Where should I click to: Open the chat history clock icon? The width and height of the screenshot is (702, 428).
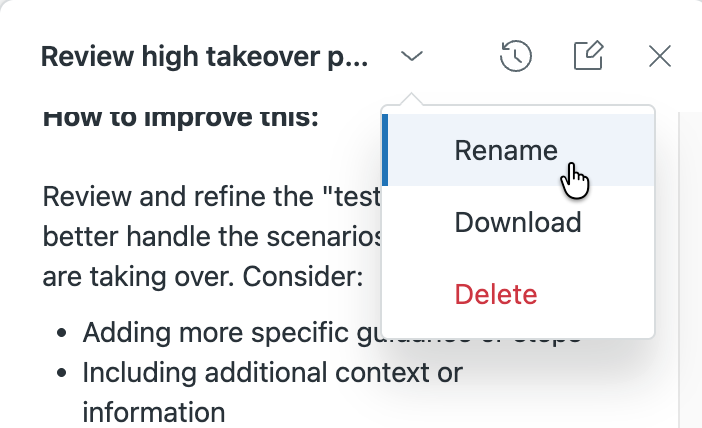point(514,56)
